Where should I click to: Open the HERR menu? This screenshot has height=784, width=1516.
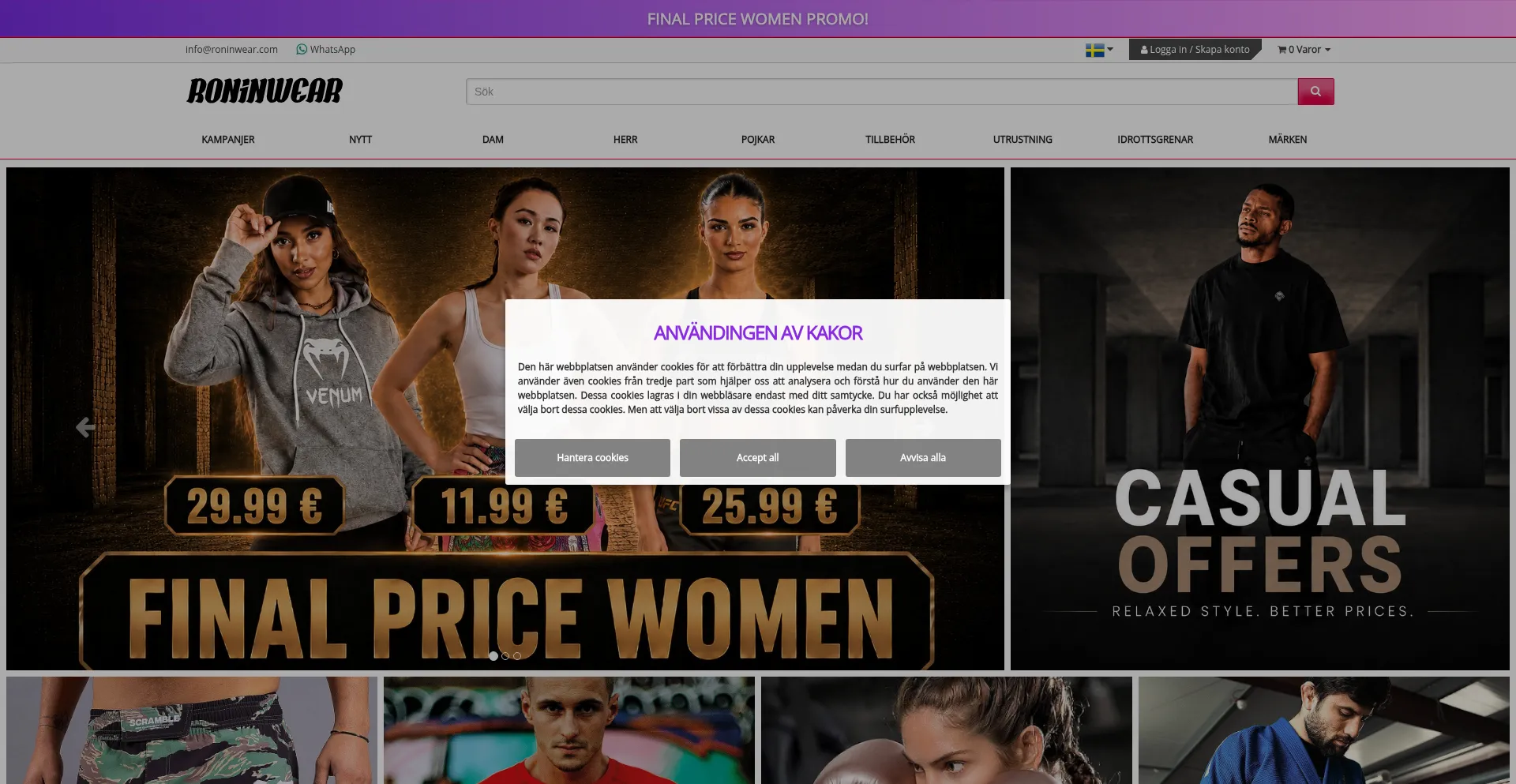click(x=625, y=140)
